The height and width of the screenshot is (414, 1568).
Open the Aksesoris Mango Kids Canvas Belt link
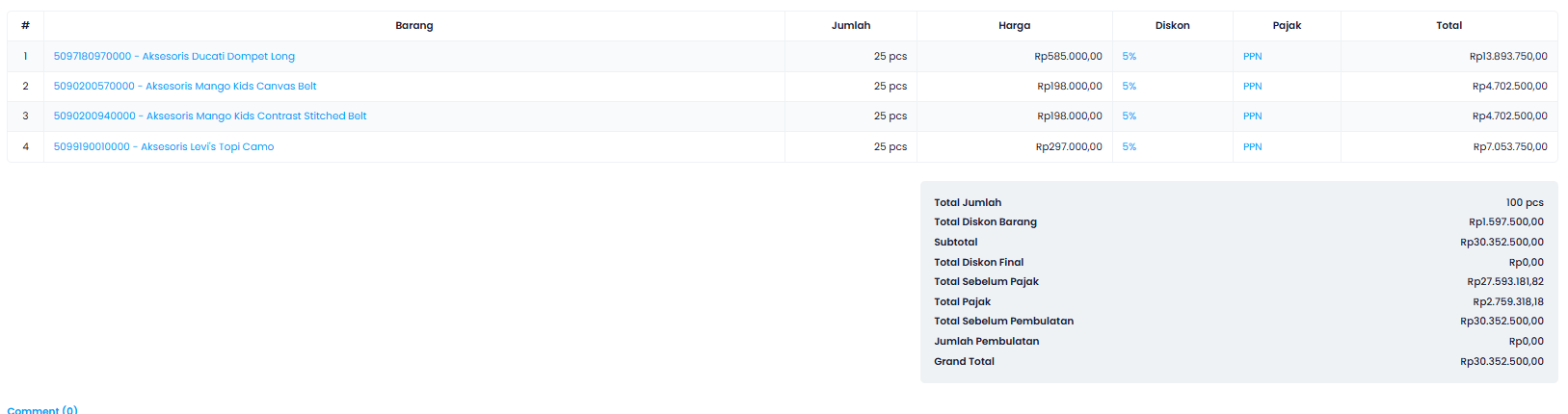pyautogui.click(x=185, y=87)
